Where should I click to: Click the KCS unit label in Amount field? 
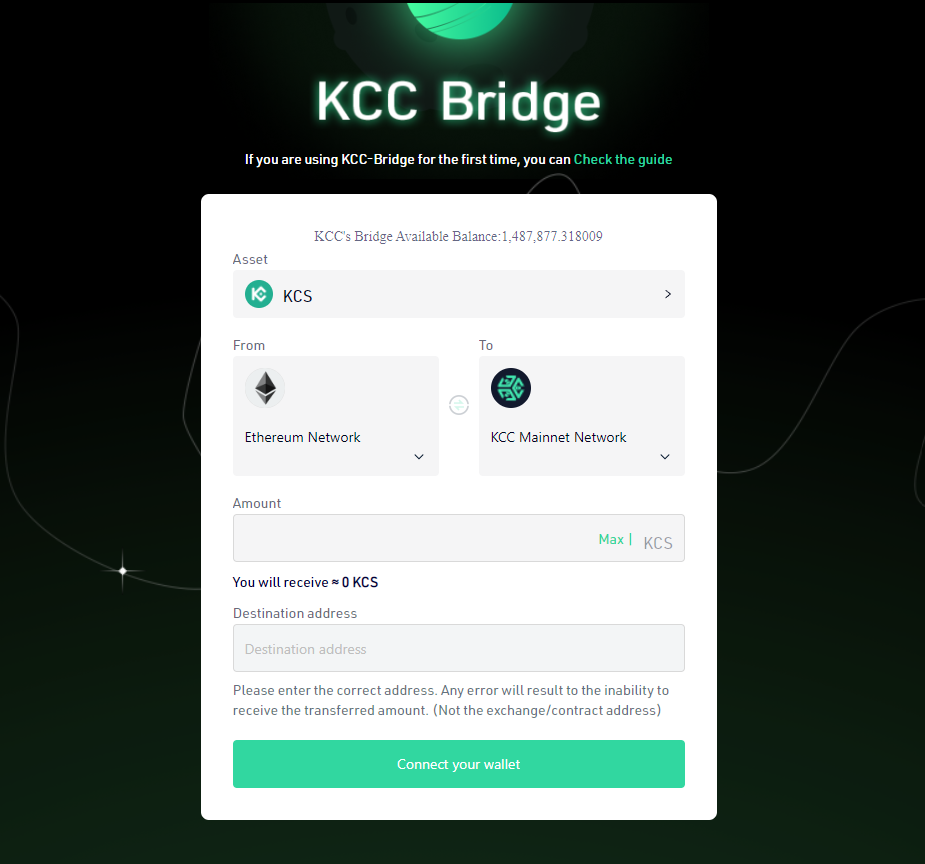click(658, 543)
